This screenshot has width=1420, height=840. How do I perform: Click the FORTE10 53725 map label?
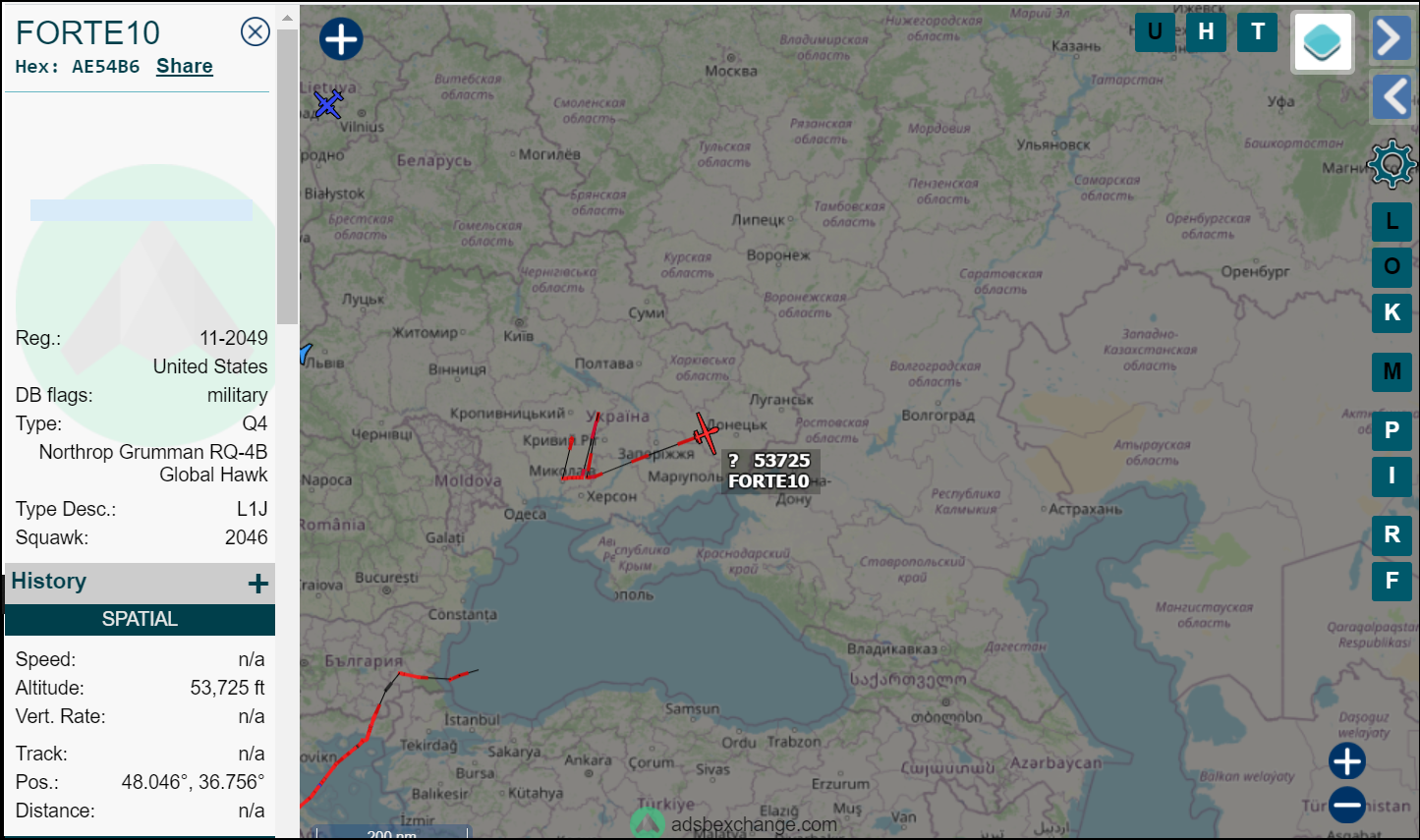[x=770, y=471]
